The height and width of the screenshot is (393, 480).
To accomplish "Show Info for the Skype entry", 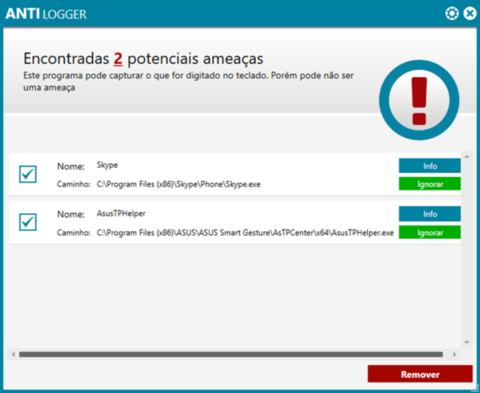I will 430,166.
